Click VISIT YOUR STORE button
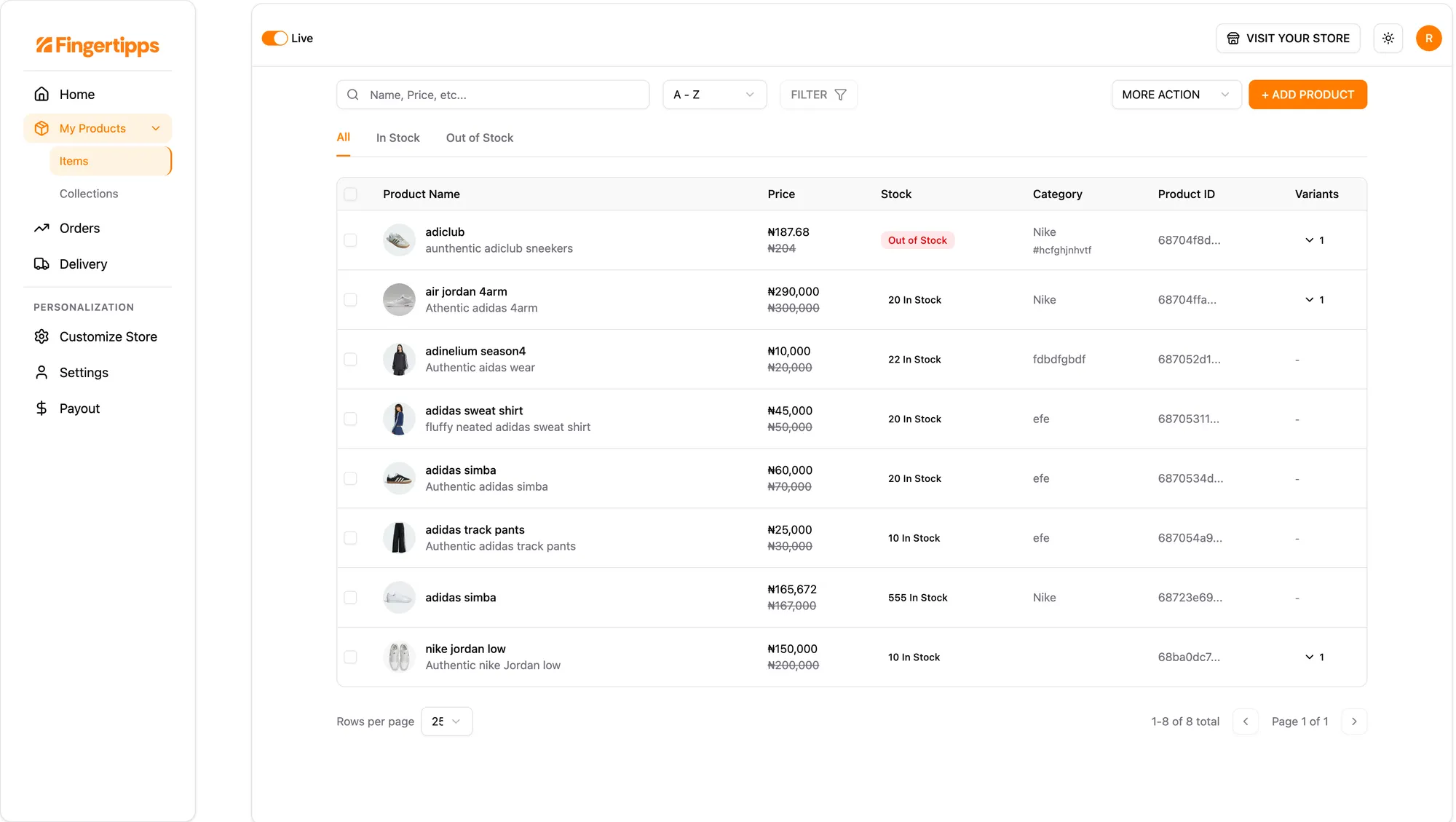1456x822 pixels. click(x=1287, y=38)
